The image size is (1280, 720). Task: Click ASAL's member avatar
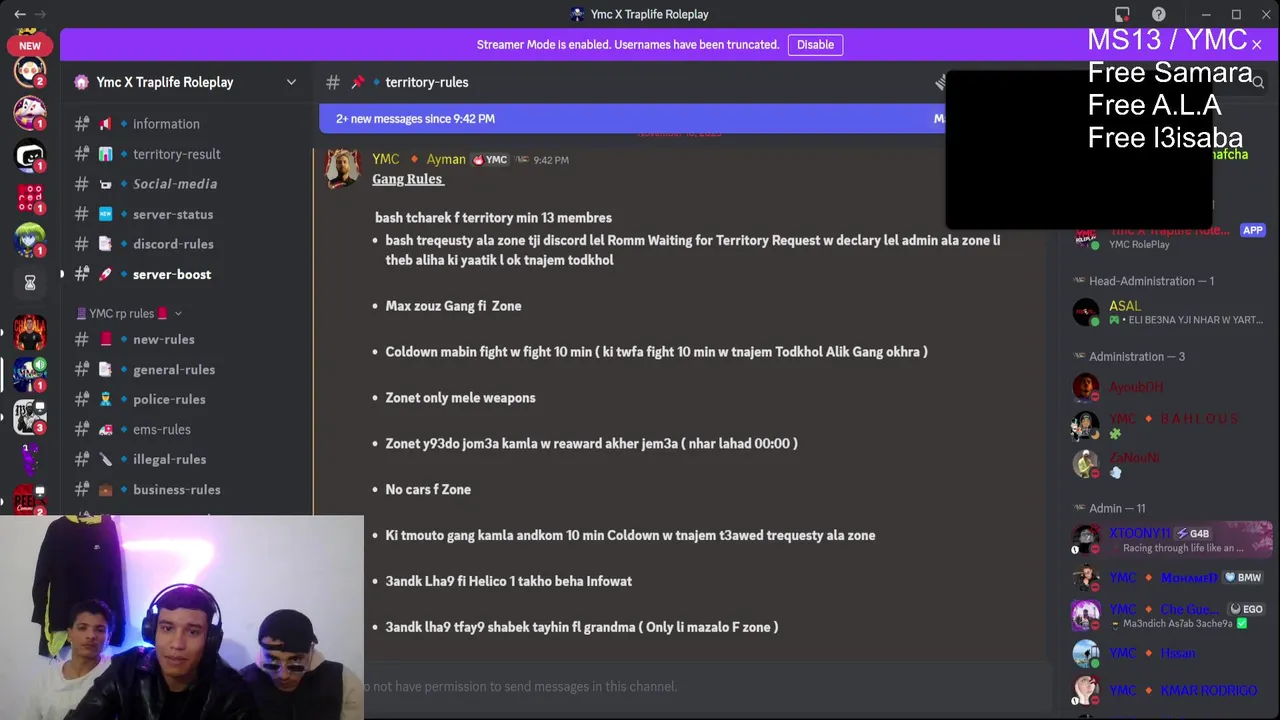tap(1086, 312)
